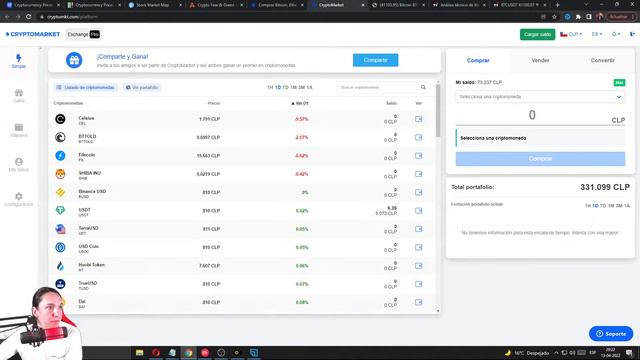Open Chrome from the Windows taskbar

pyautogui.click(x=189, y=353)
